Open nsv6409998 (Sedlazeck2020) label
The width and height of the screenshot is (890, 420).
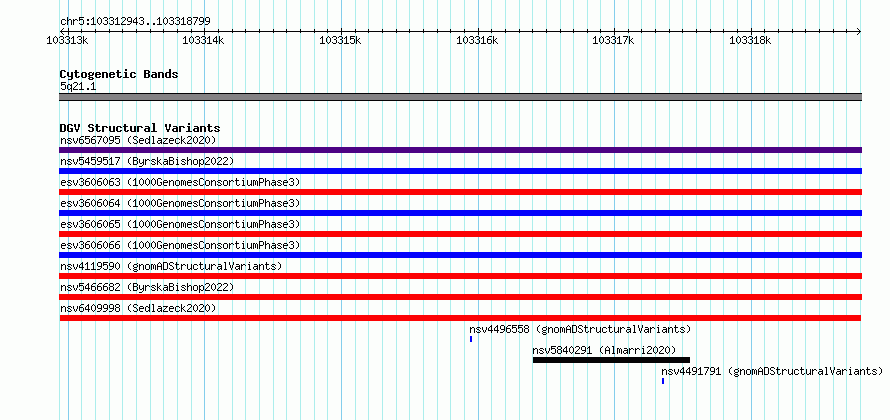click(x=138, y=308)
